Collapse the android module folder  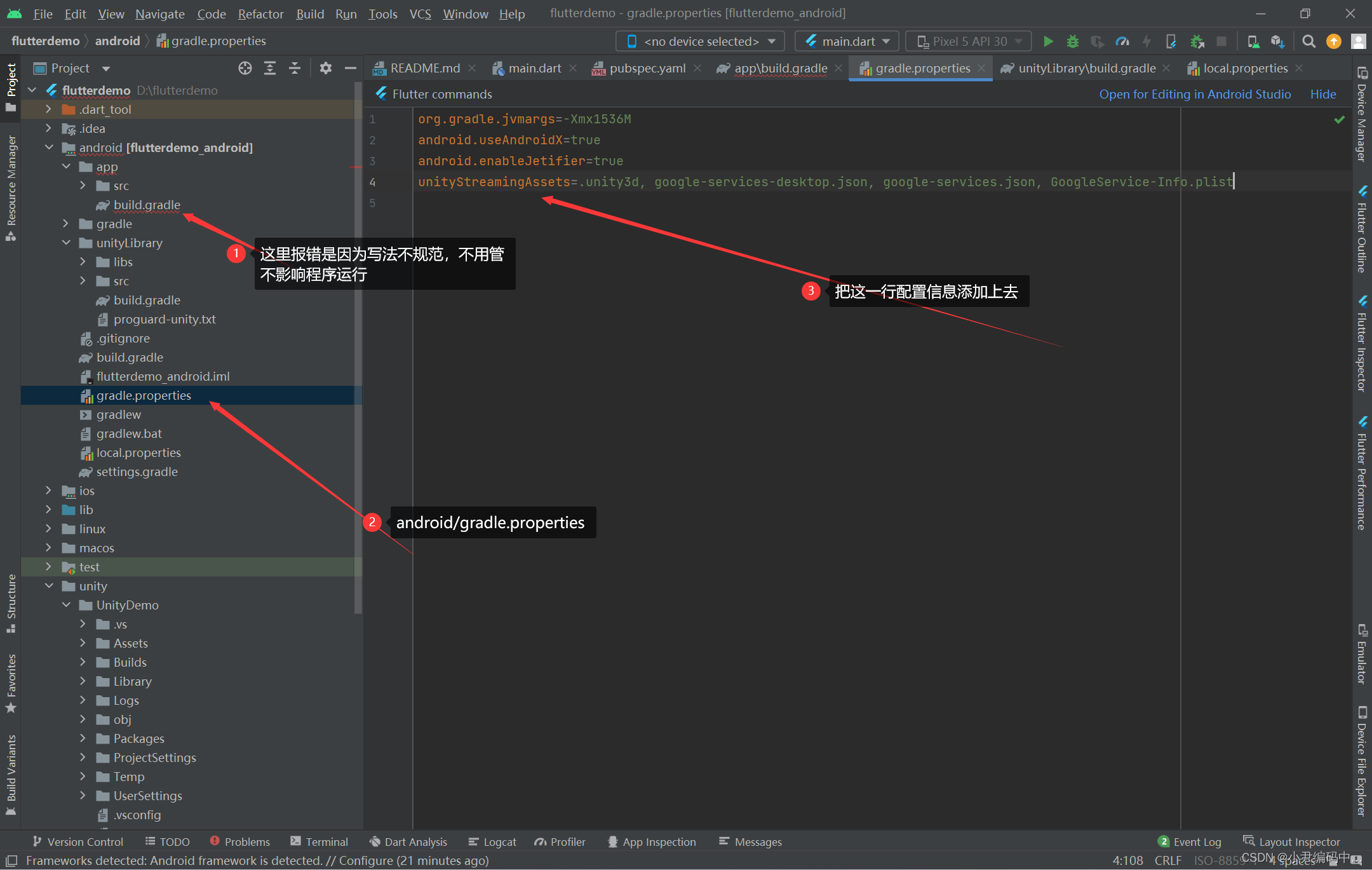[48, 147]
